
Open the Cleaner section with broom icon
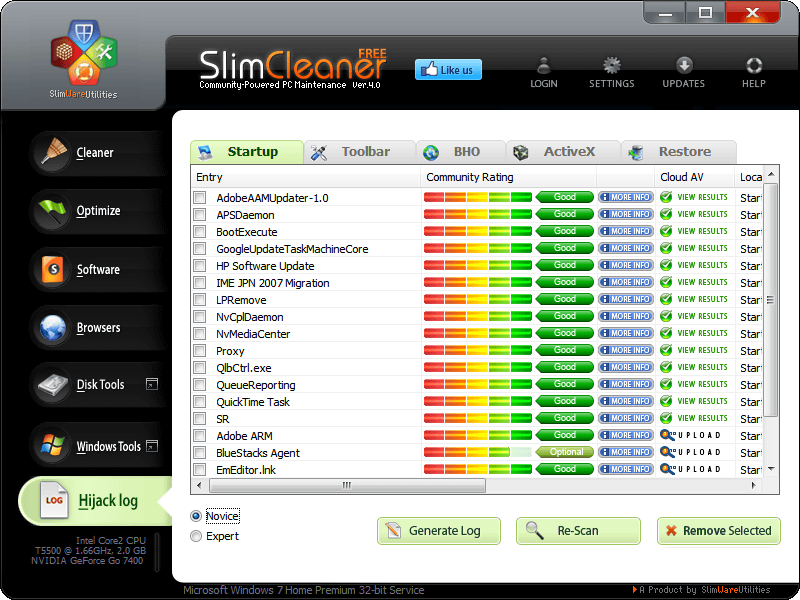(x=54, y=153)
